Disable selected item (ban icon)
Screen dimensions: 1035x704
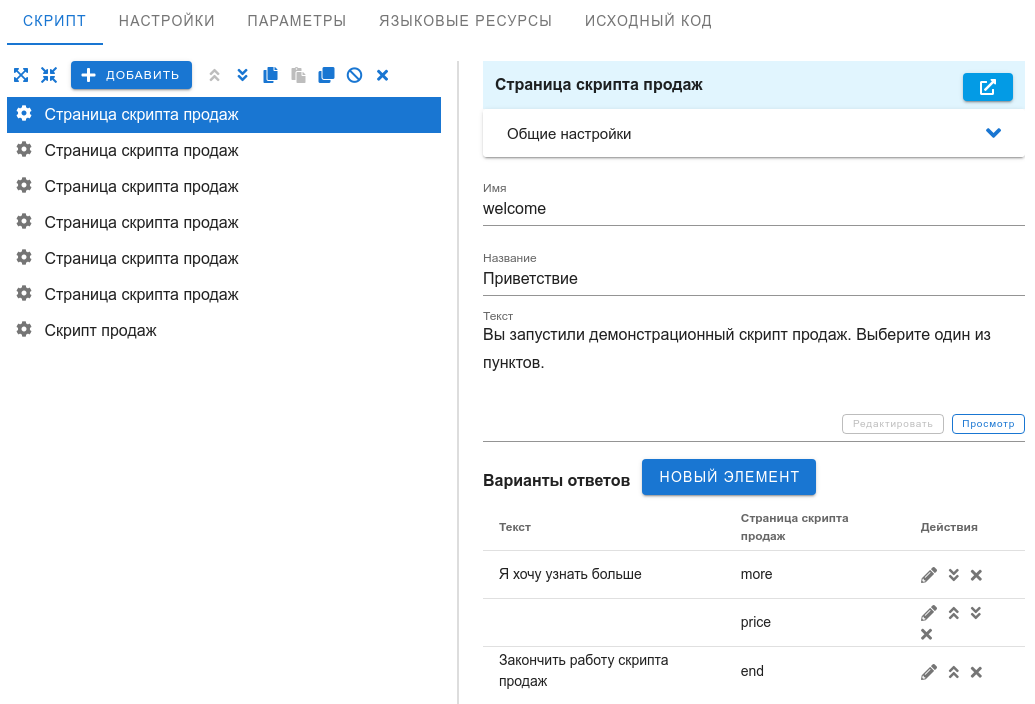(x=354, y=75)
